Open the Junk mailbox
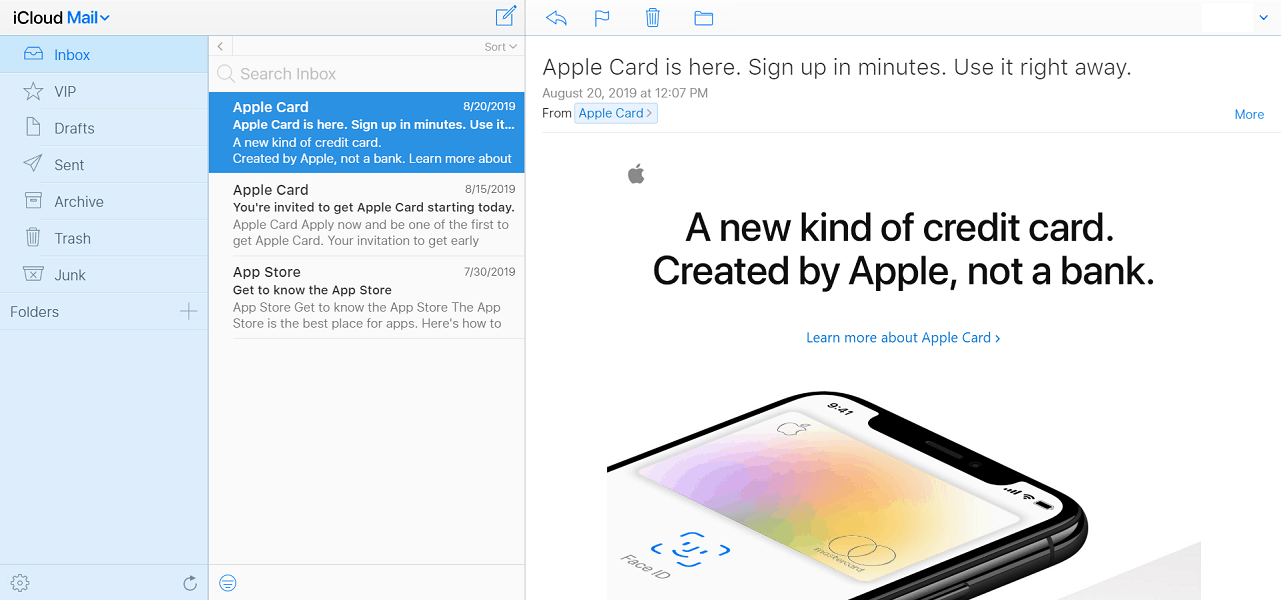Screen dimensions: 1281x600 pos(104,274)
